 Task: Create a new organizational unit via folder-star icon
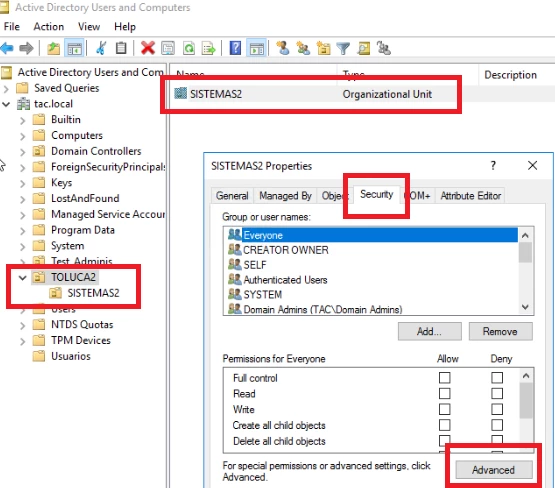point(323,48)
